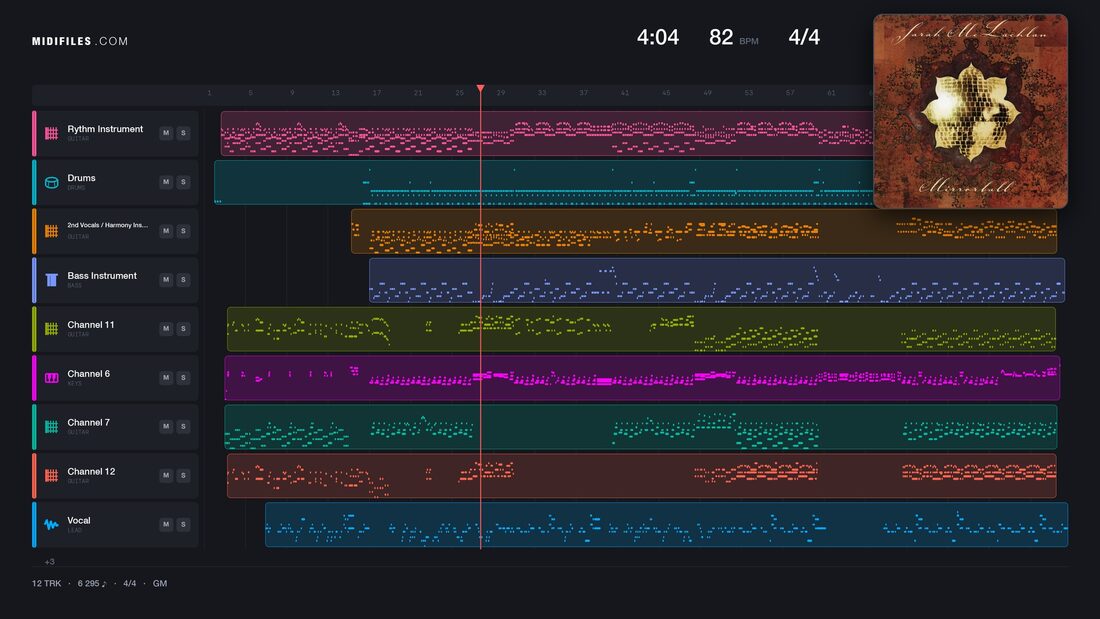
Task: Click the 12 TRK status bar entry
Action: (x=46, y=583)
